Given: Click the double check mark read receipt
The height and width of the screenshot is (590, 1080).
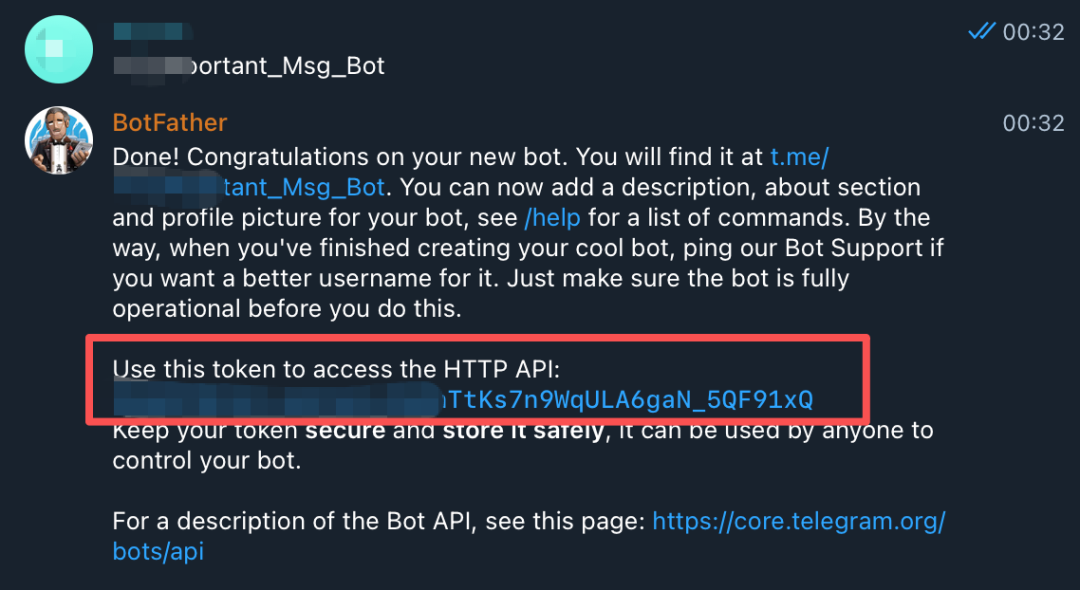Looking at the screenshot, I should pyautogui.click(x=981, y=32).
